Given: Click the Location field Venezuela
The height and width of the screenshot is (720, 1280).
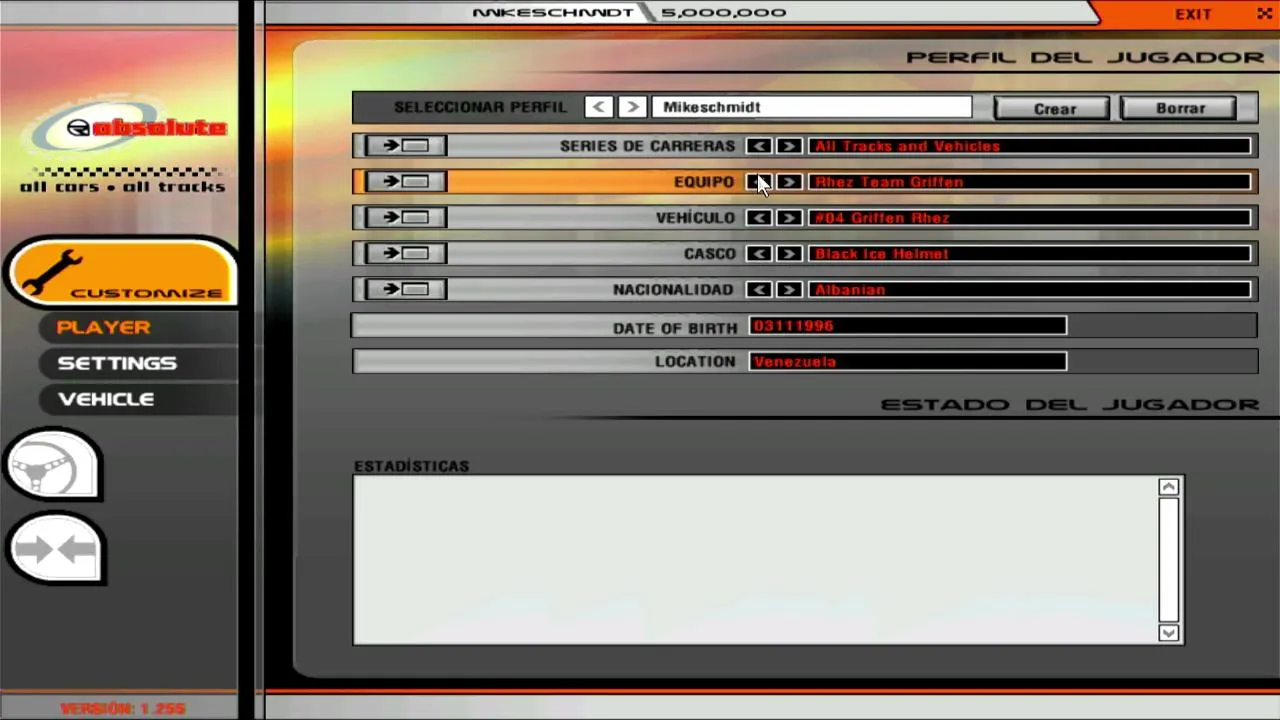Looking at the screenshot, I should pyautogui.click(x=908, y=362).
